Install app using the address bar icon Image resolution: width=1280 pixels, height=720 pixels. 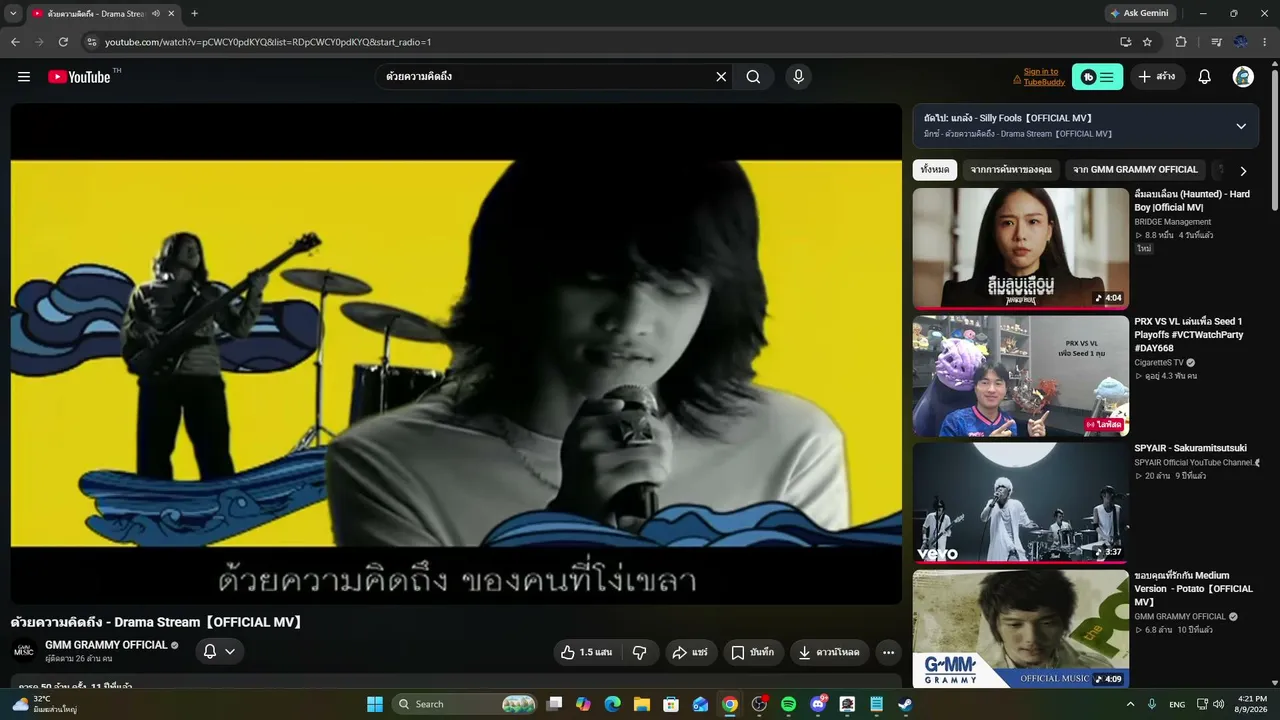click(x=1125, y=42)
